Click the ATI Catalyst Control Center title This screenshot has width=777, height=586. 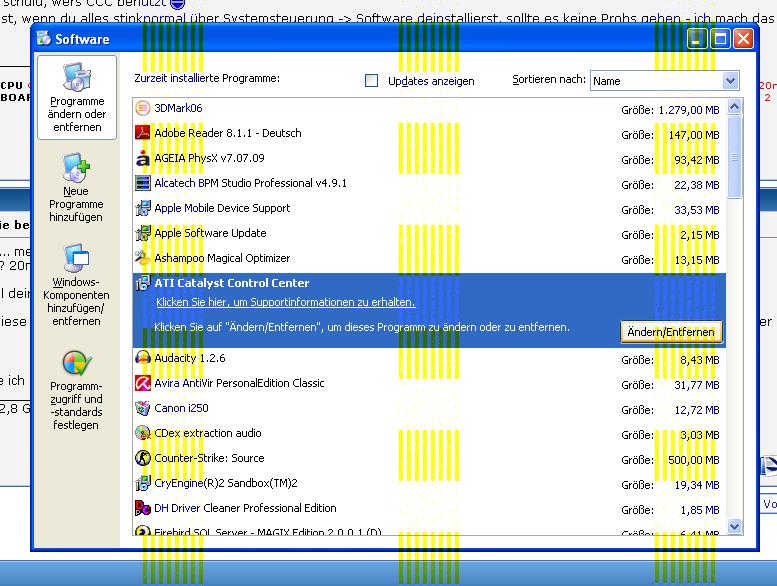pyautogui.click(x=231, y=283)
